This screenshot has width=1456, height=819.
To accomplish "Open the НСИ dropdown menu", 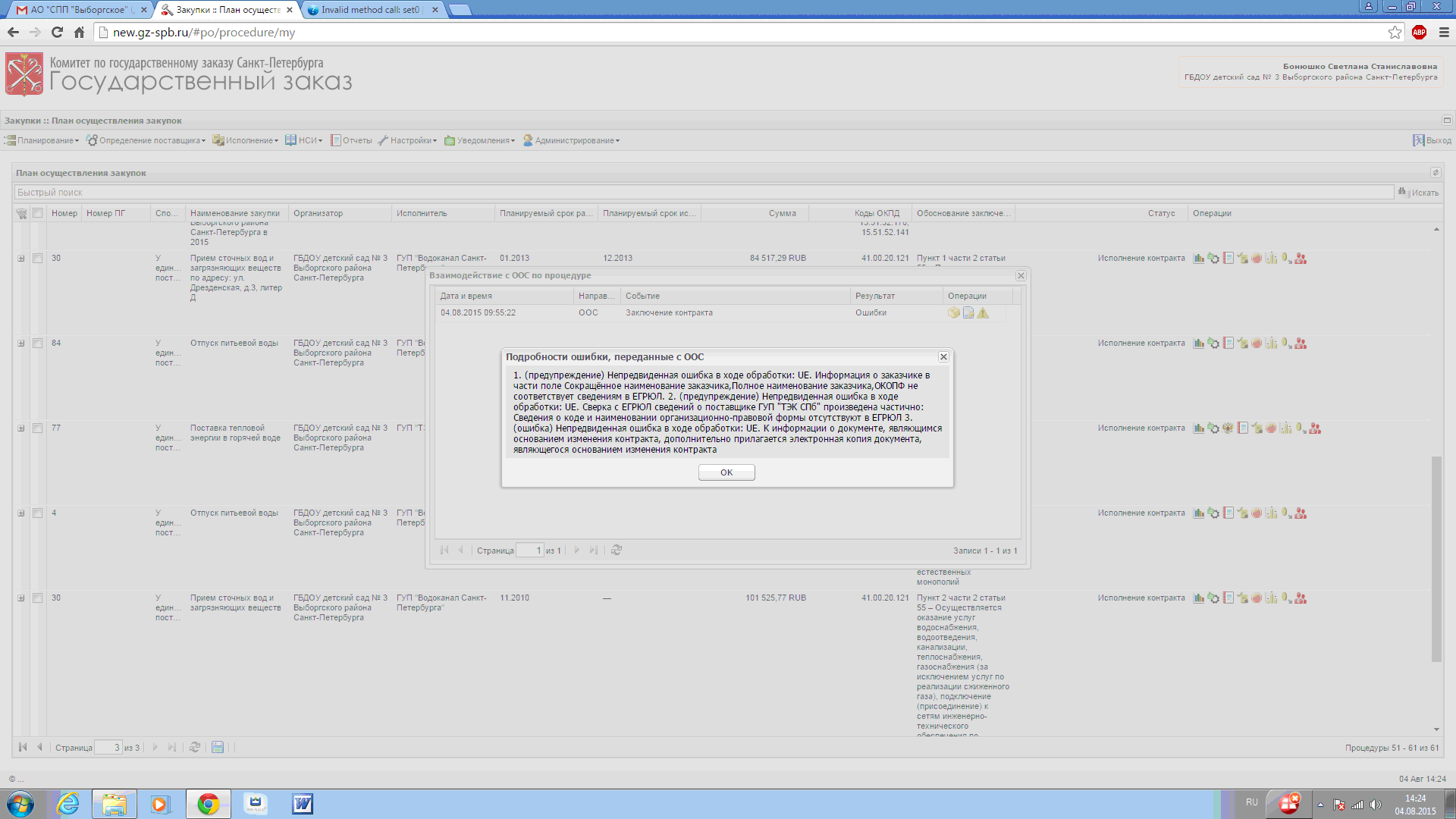I will [304, 140].
